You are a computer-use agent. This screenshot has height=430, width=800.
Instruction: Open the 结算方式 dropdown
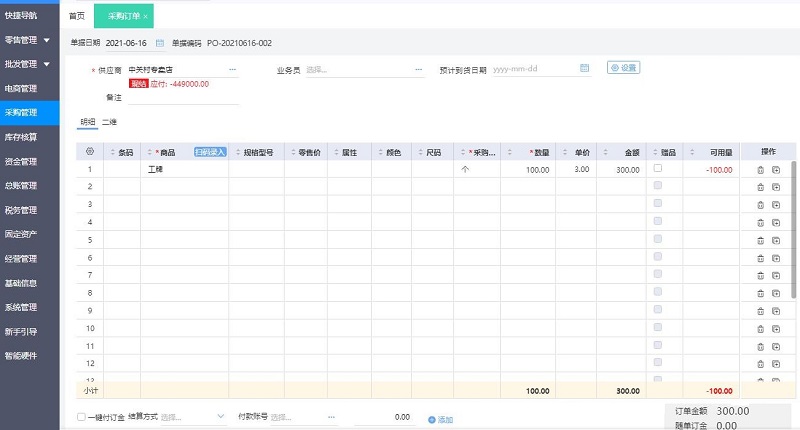(x=193, y=417)
